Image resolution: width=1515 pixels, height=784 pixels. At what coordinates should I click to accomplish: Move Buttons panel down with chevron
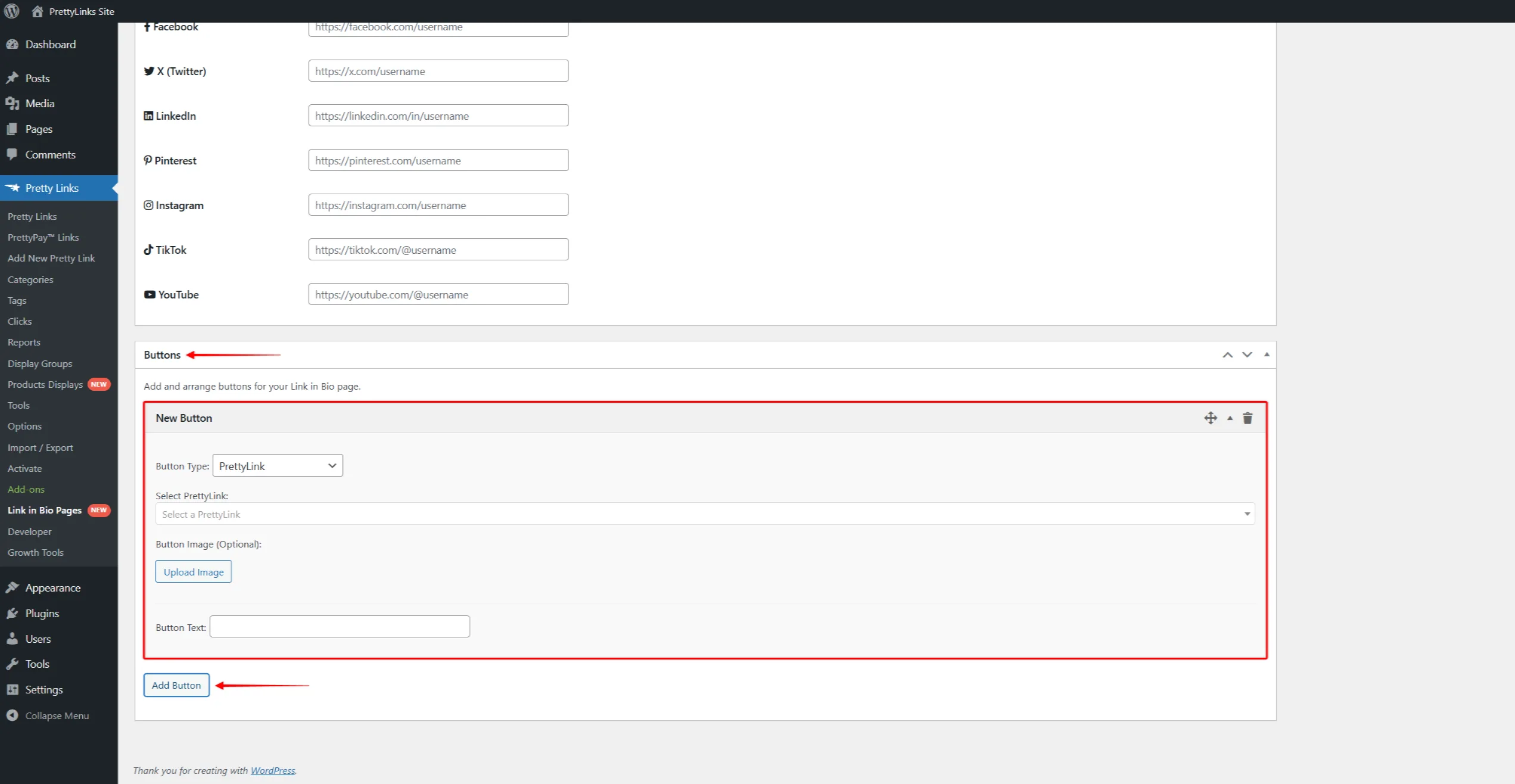1247,355
